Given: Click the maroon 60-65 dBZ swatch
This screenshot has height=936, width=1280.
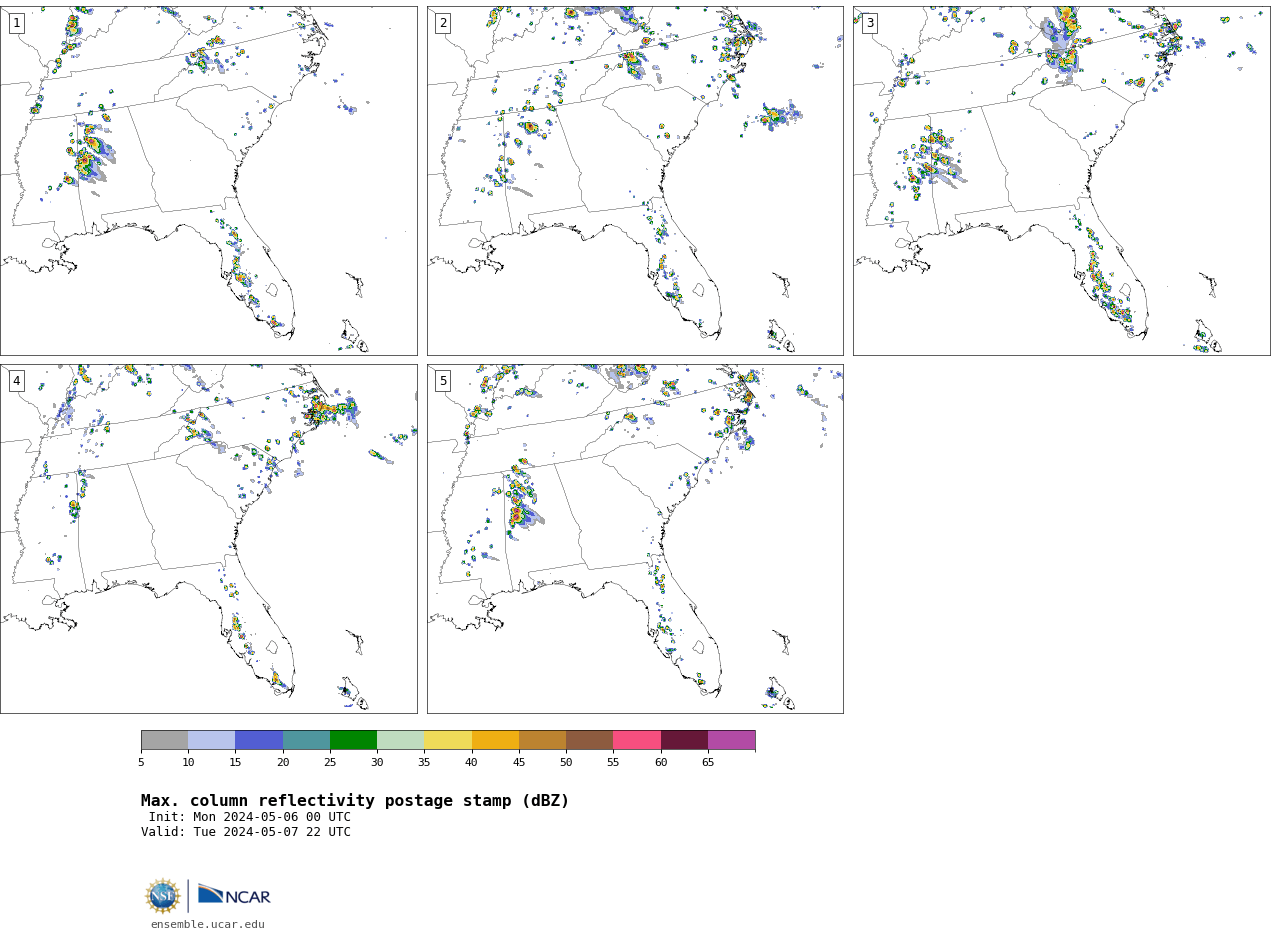Looking at the screenshot, I should point(684,740).
